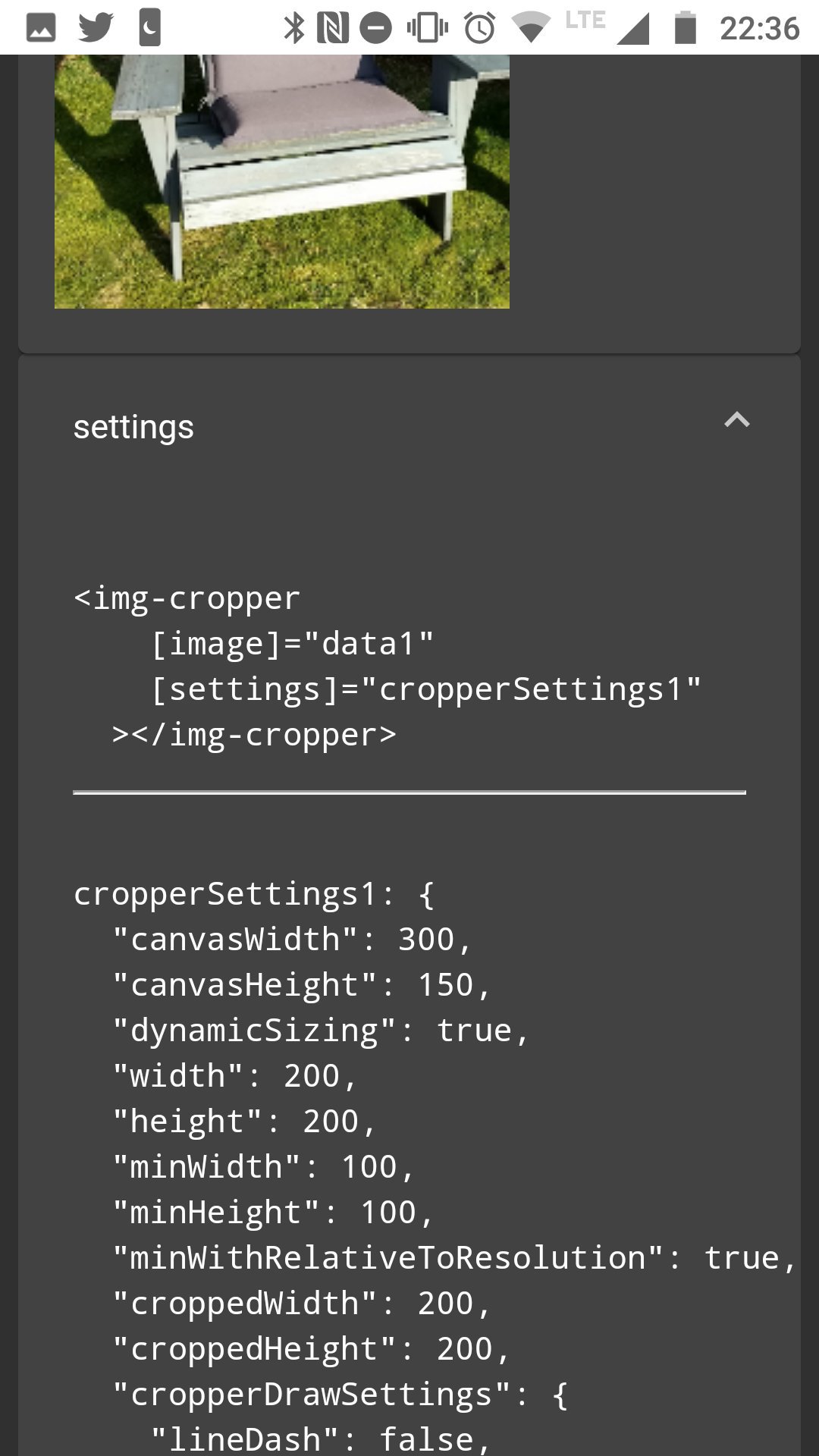
Task: Tap the do-not-disturb status icon
Action: coord(375,28)
